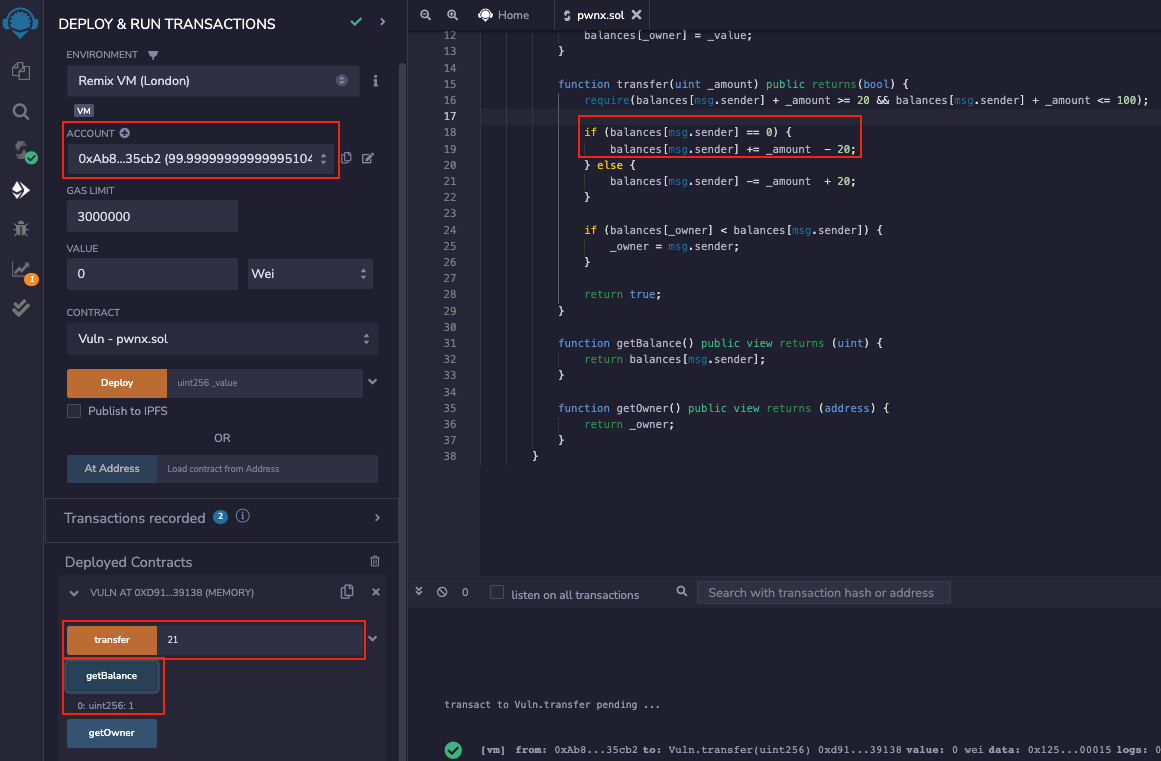Screen dimensions: 1161x761
Task: Enable Publish to IPFS
Action: pyautogui.click(x=73, y=410)
